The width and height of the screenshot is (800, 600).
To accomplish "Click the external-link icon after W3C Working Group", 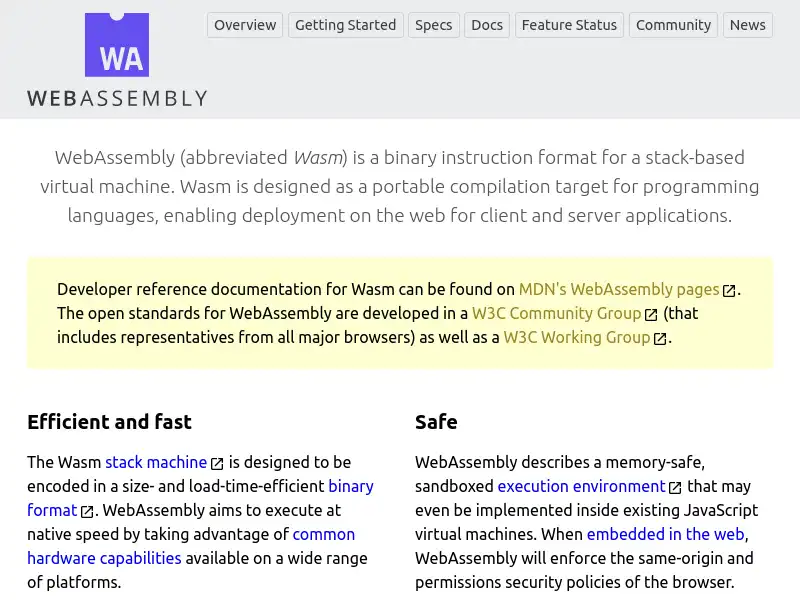I will click(659, 337).
